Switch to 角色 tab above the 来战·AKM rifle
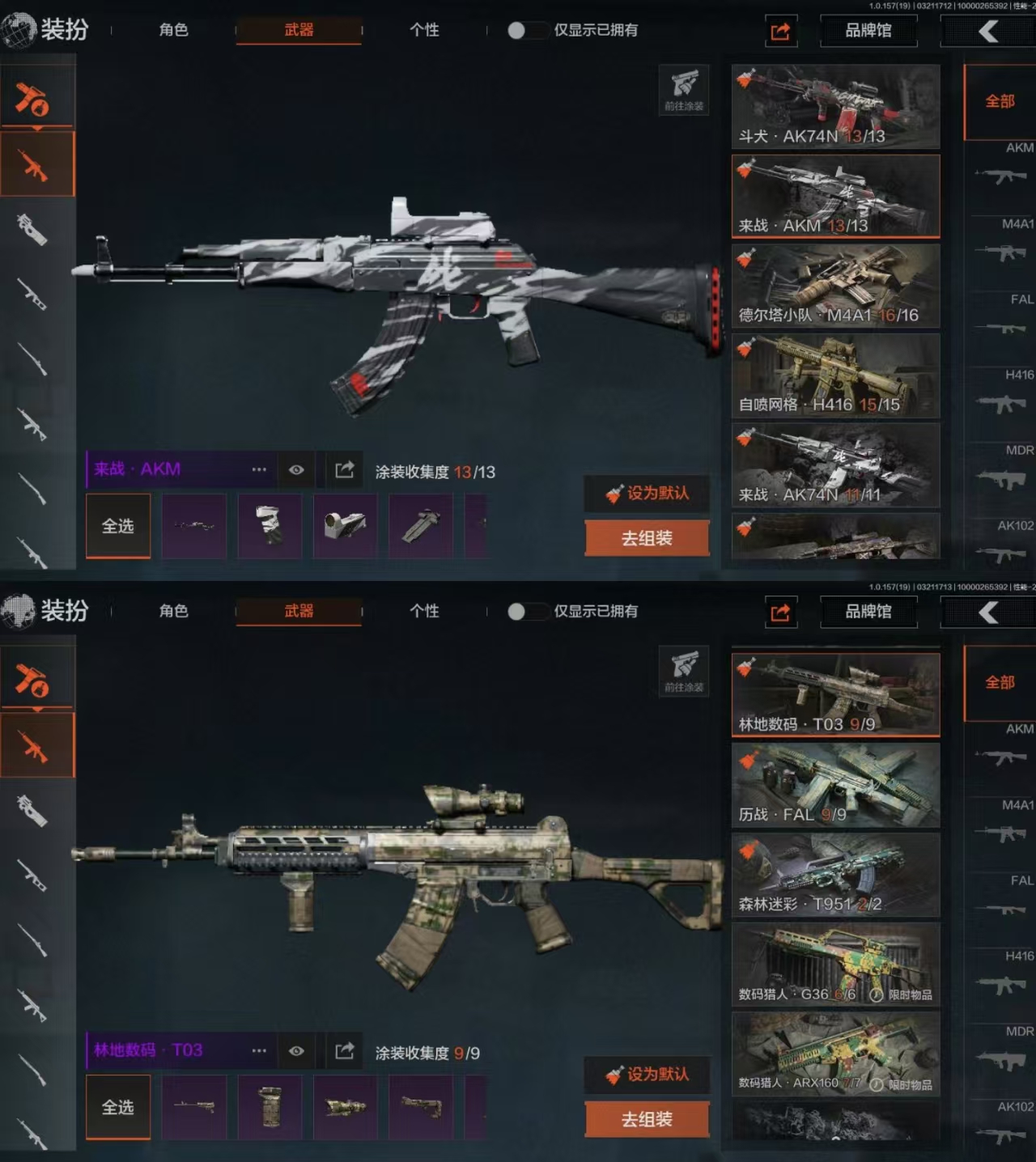This screenshot has height=1162, width=1036. coord(173,30)
